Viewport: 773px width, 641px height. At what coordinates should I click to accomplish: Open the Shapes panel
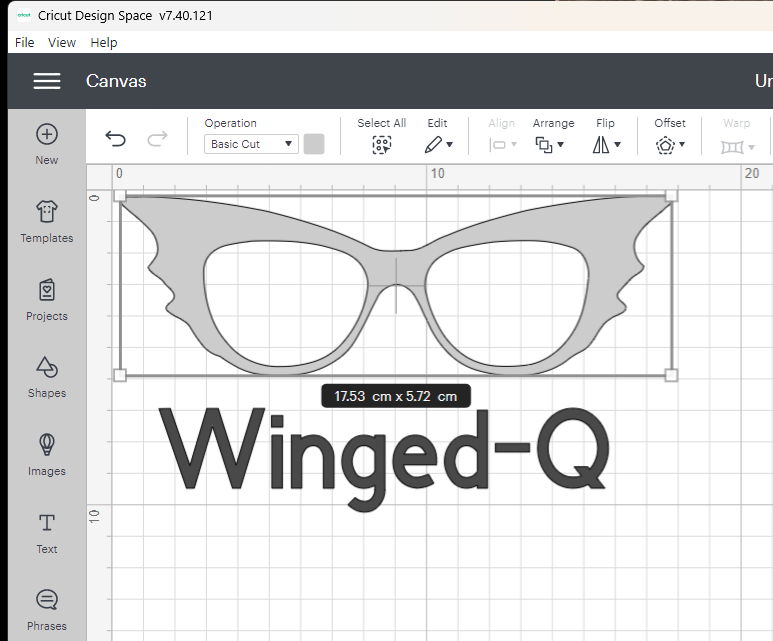point(47,367)
